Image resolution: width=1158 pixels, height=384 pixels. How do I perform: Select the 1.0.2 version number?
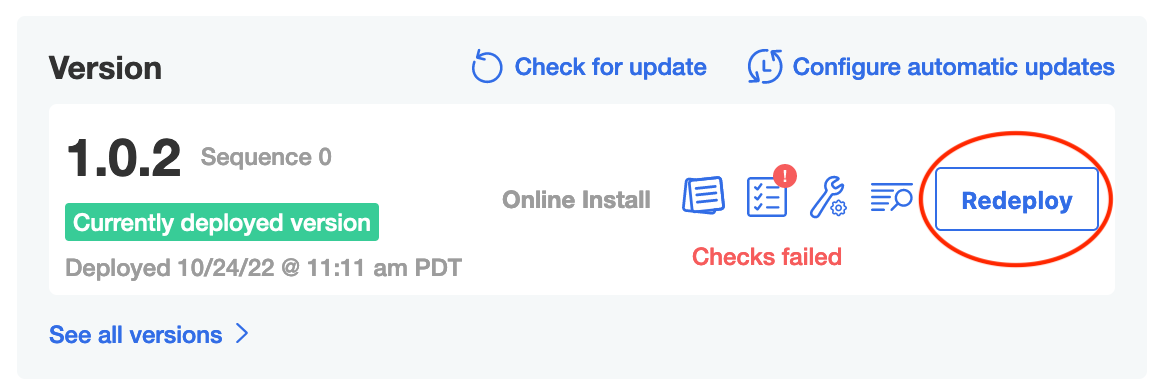[123, 159]
